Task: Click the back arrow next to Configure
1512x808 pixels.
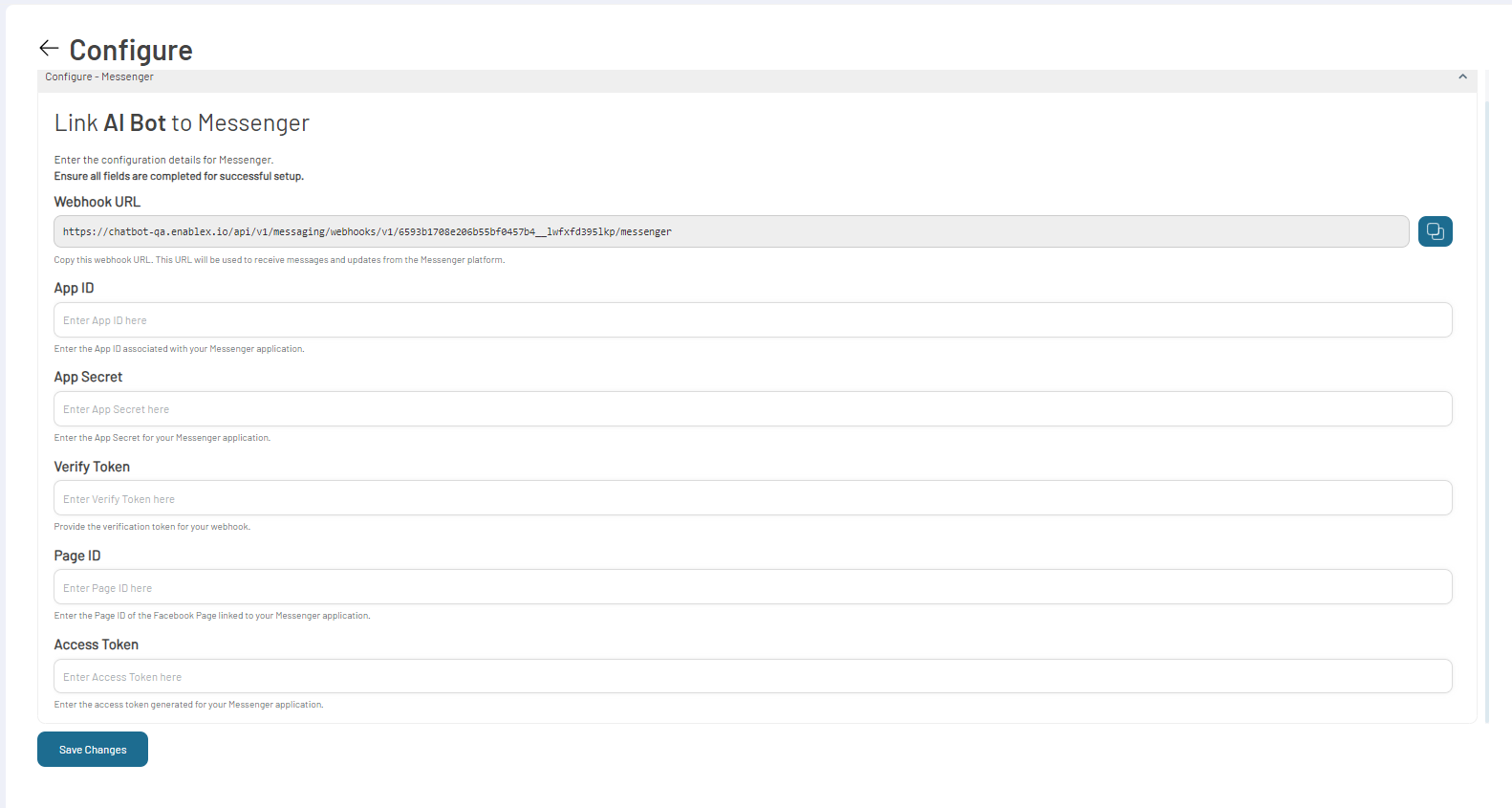Action: 49,48
